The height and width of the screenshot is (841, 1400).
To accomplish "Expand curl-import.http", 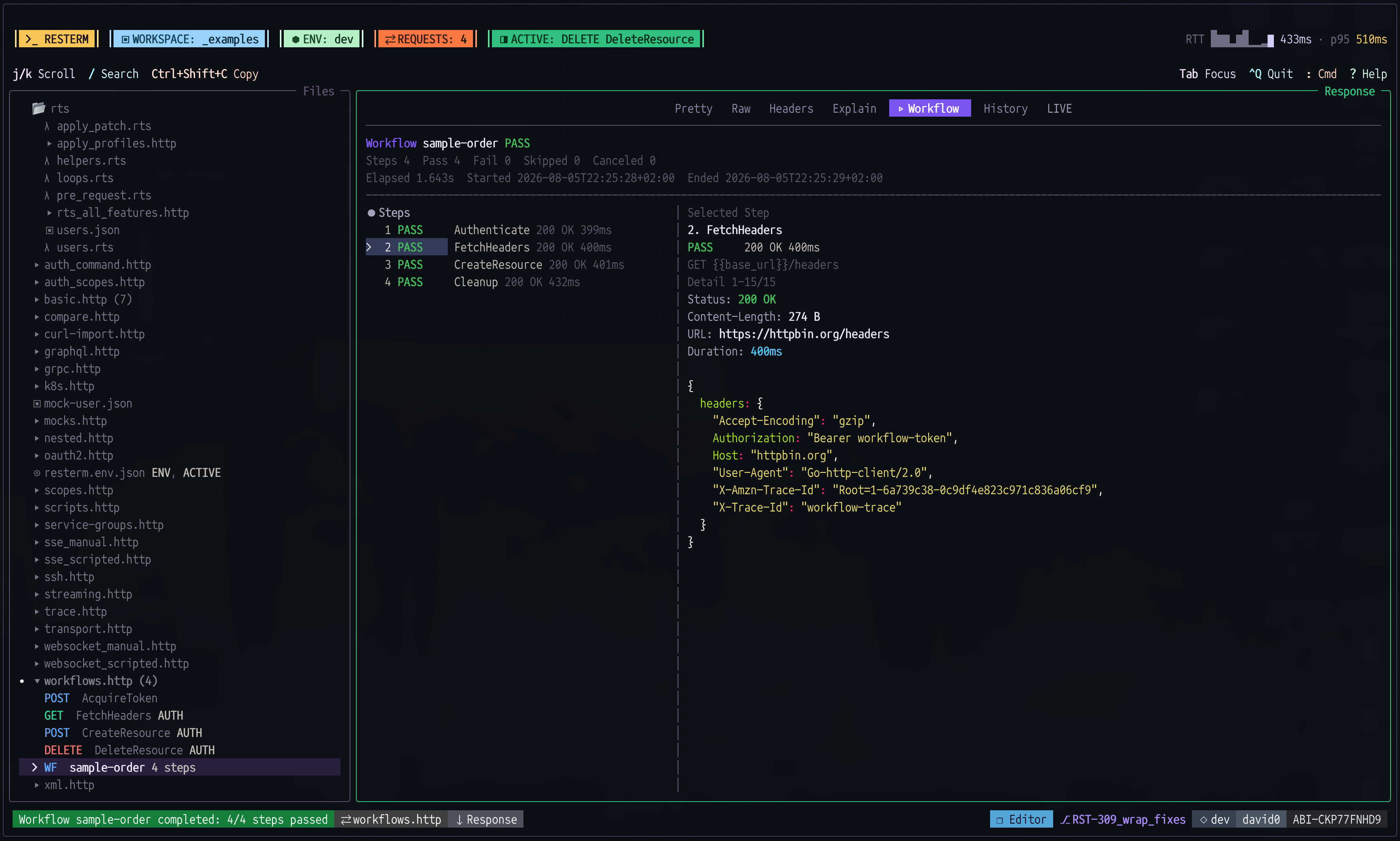I will (37, 334).
